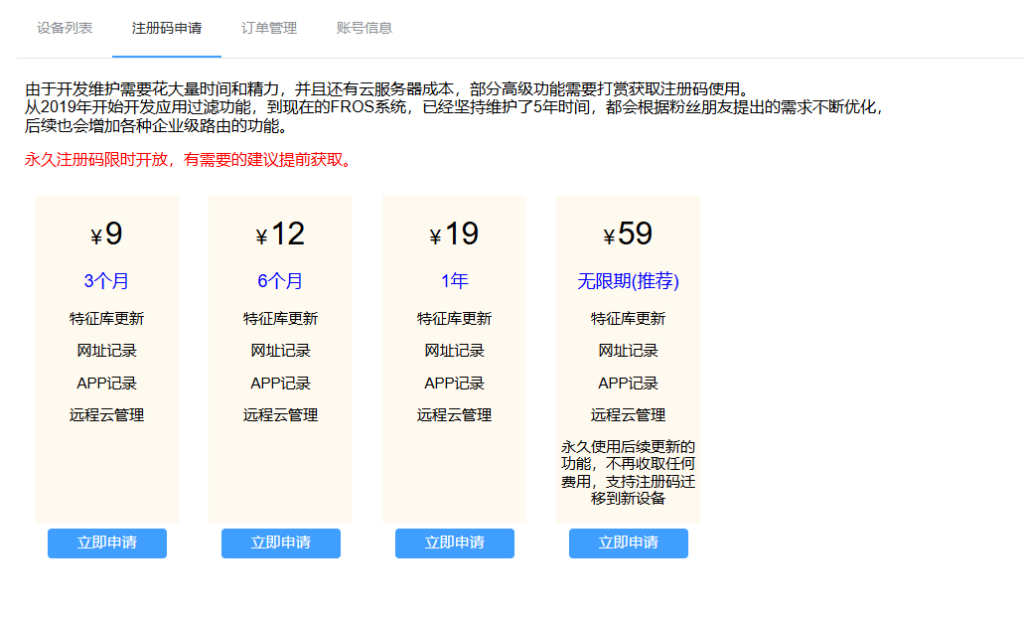The width and height of the screenshot is (1024, 617).
Task: Click 特征库更新 in the 1年 card
Action: tap(455, 319)
